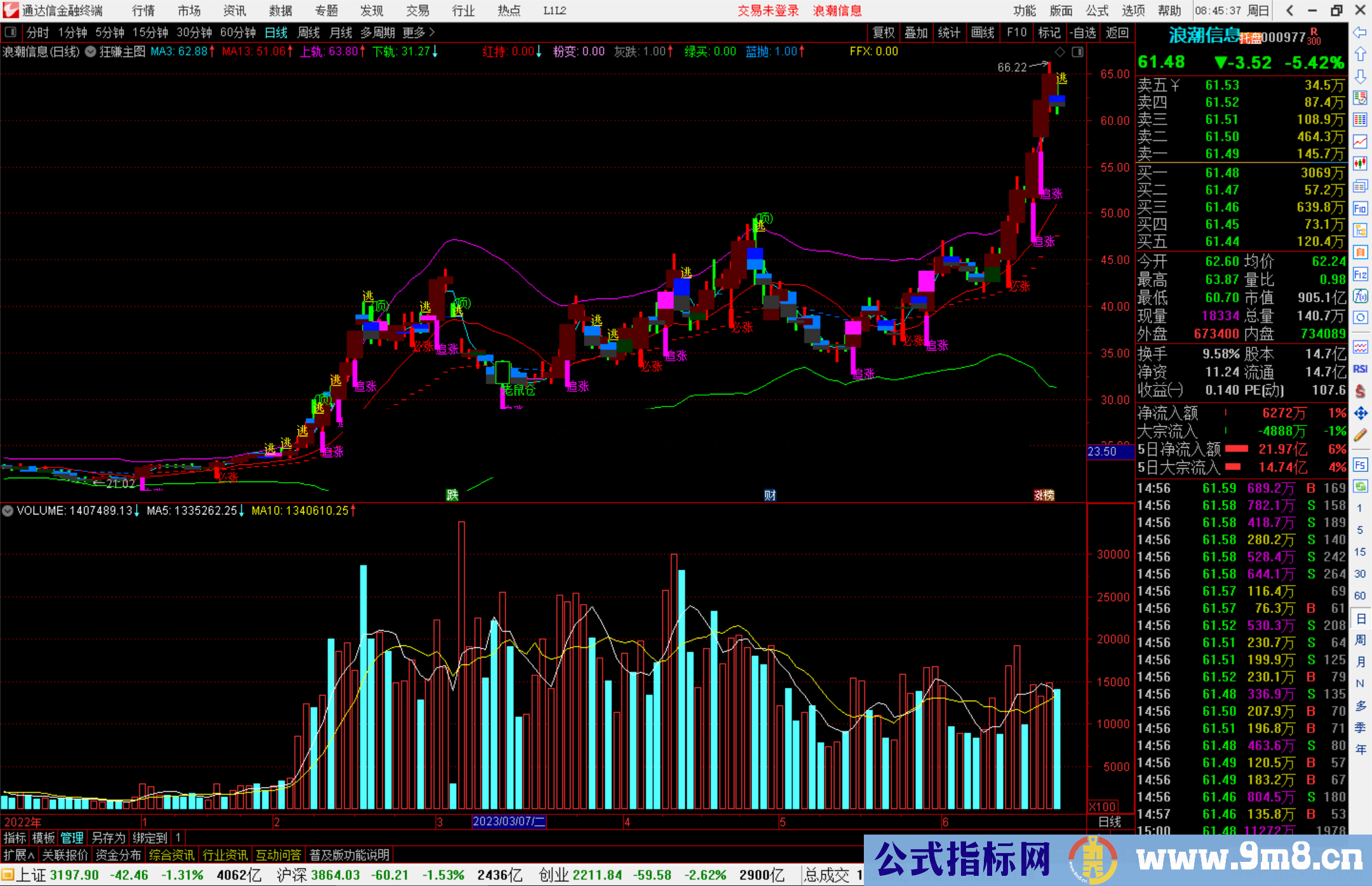Viewport: 1372px width, 886px height.
Task: Open the formula f(x) icon
Action: point(1360,296)
